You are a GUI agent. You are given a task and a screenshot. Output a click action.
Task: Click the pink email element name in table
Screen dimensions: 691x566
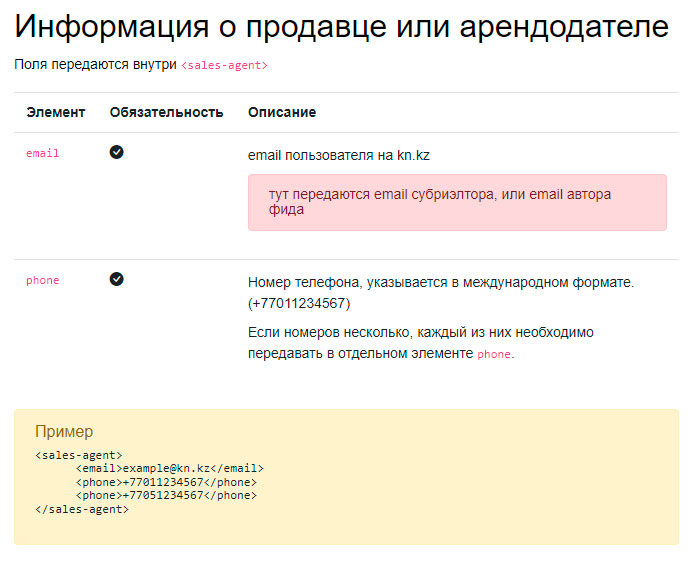[x=43, y=153]
